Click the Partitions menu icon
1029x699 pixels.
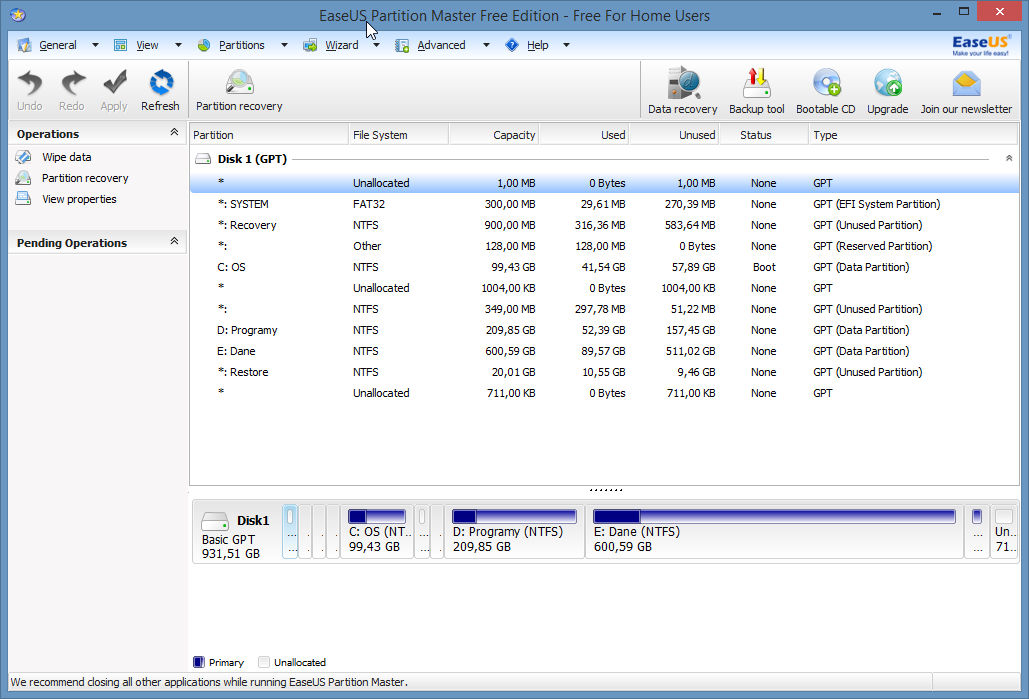point(204,45)
